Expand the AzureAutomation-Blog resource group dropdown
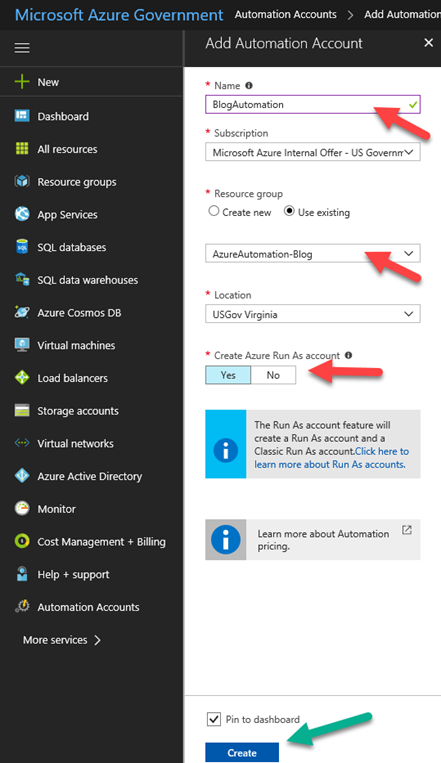Viewport: 441px width, 763px height. click(312, 254)
